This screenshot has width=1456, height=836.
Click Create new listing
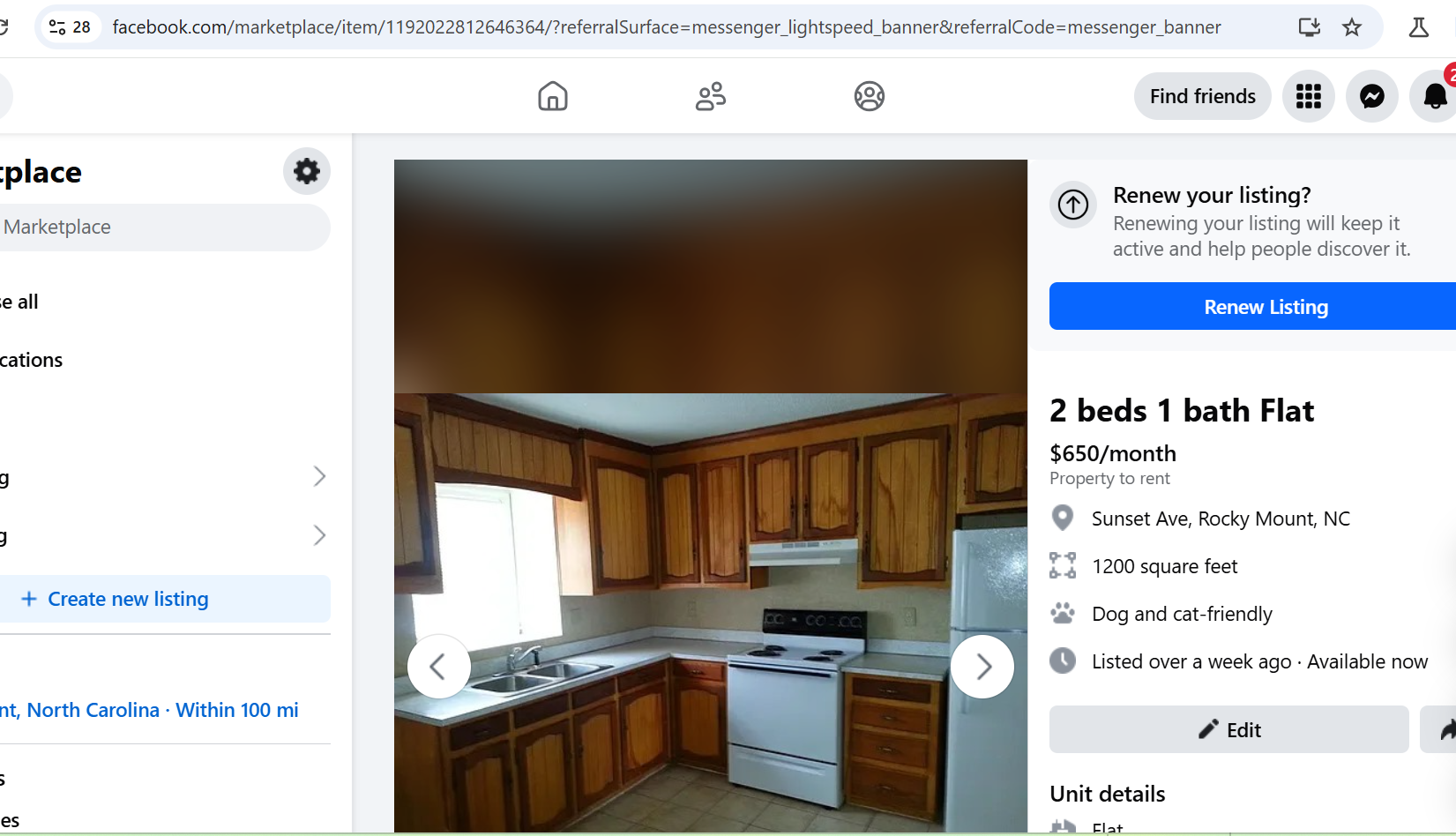point(164,599)
